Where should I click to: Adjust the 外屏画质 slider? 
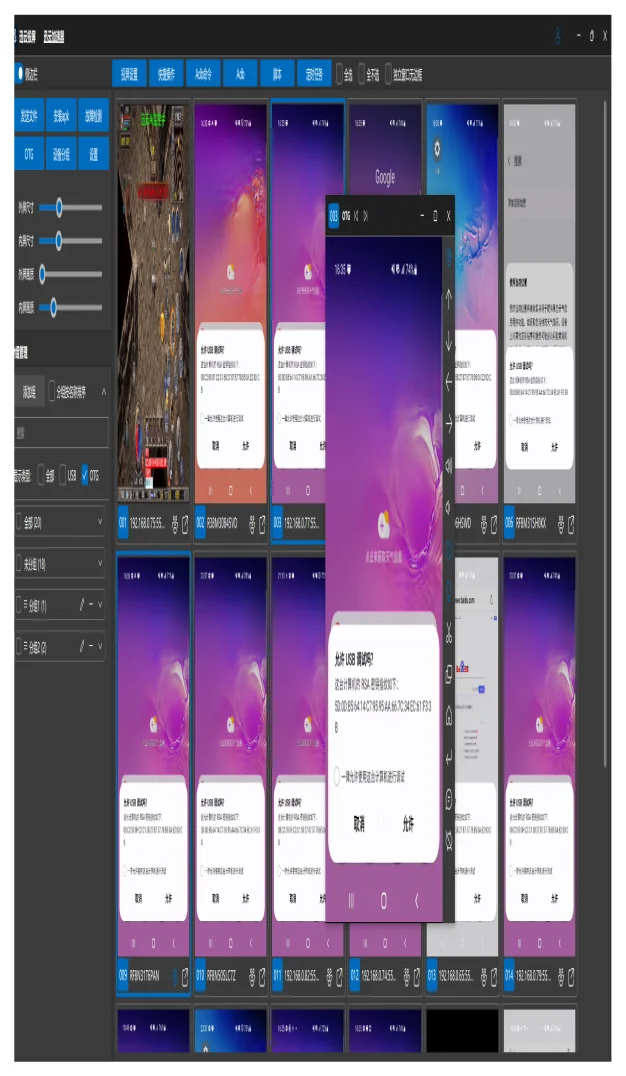point(70,274)
